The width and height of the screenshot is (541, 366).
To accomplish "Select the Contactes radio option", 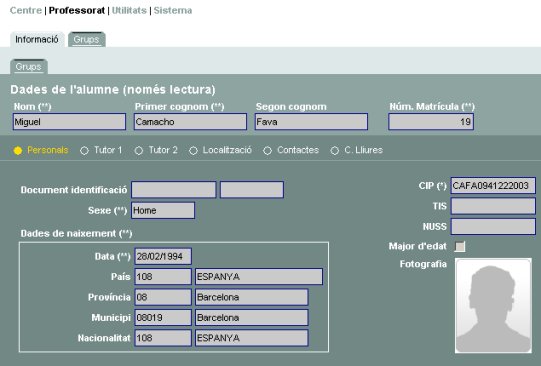I will (x=267, y=150).
